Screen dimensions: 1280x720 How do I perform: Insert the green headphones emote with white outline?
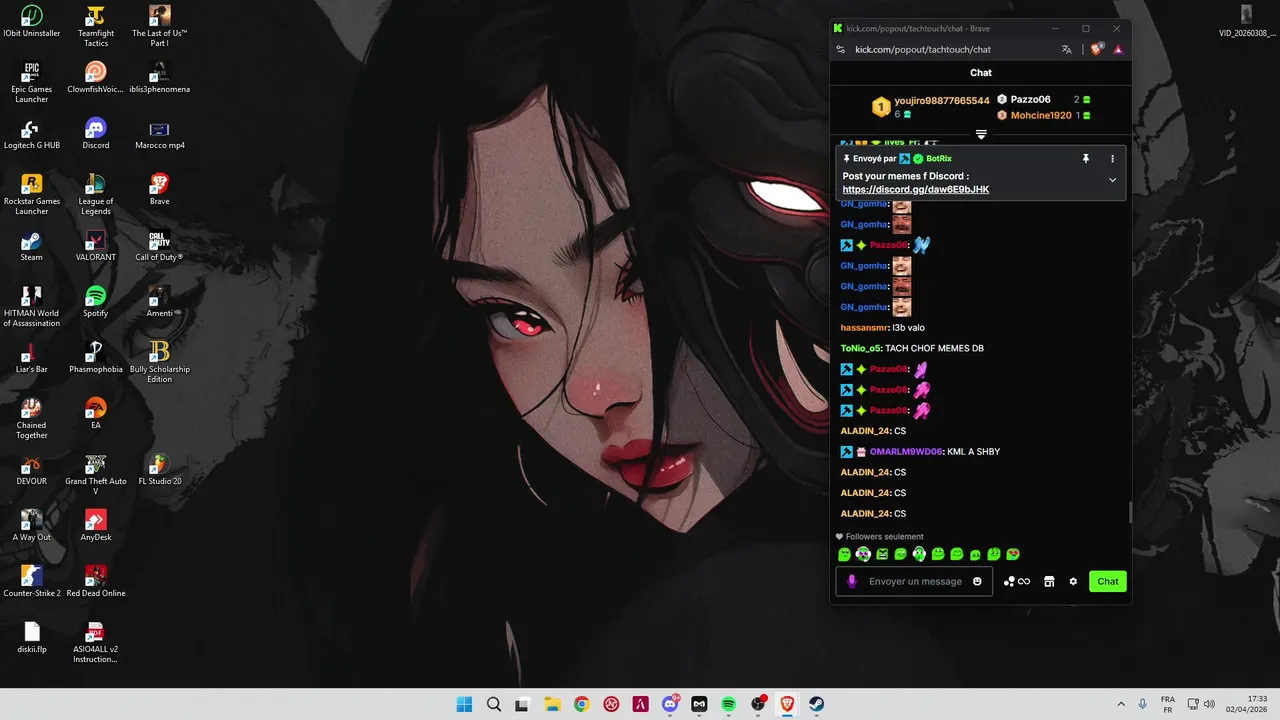tap(919, 554)
